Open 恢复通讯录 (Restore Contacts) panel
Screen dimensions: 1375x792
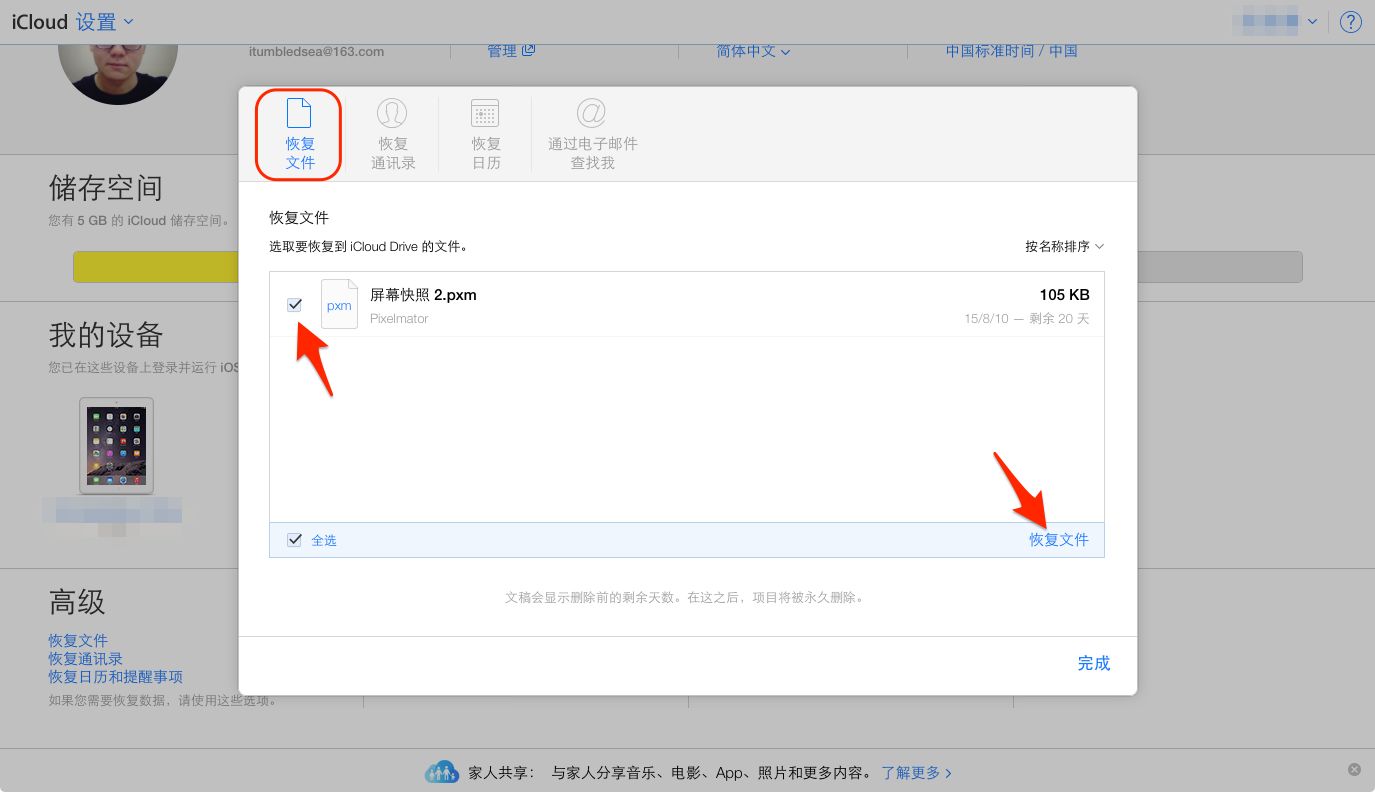tap(392, 133)
